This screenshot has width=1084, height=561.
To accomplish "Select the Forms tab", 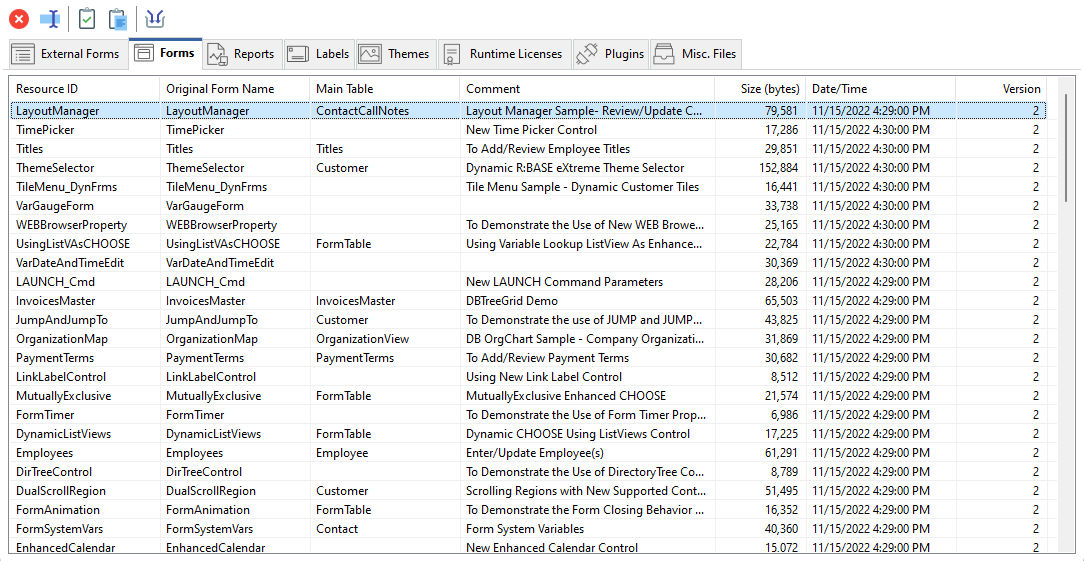I will click(165, 53).
